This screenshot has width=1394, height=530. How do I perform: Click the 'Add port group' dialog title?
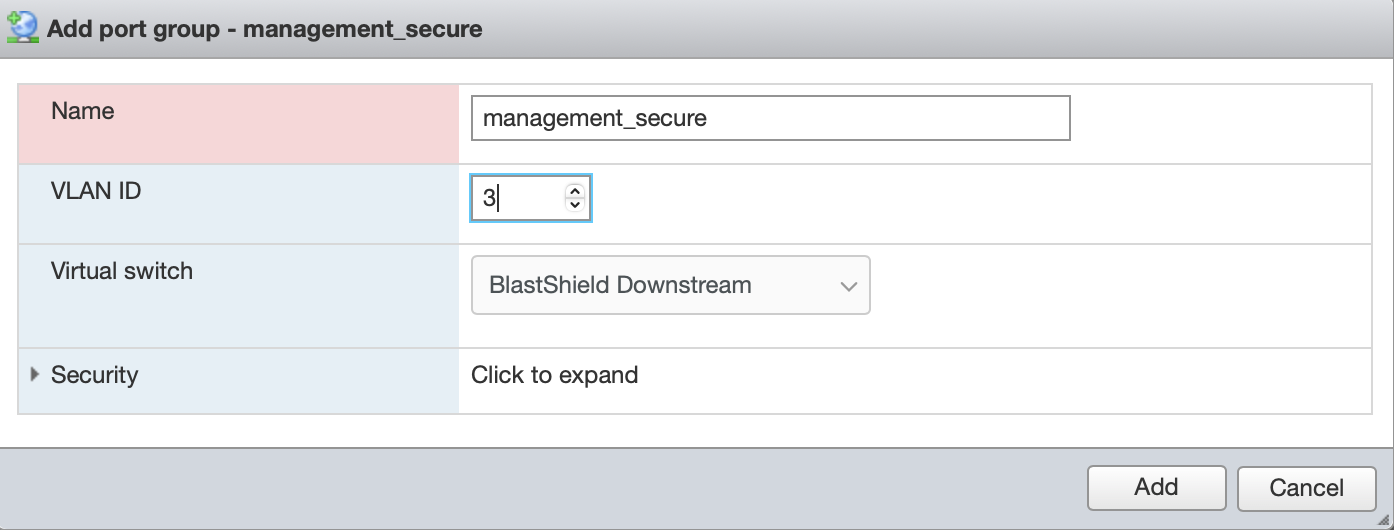coord(265,29)
